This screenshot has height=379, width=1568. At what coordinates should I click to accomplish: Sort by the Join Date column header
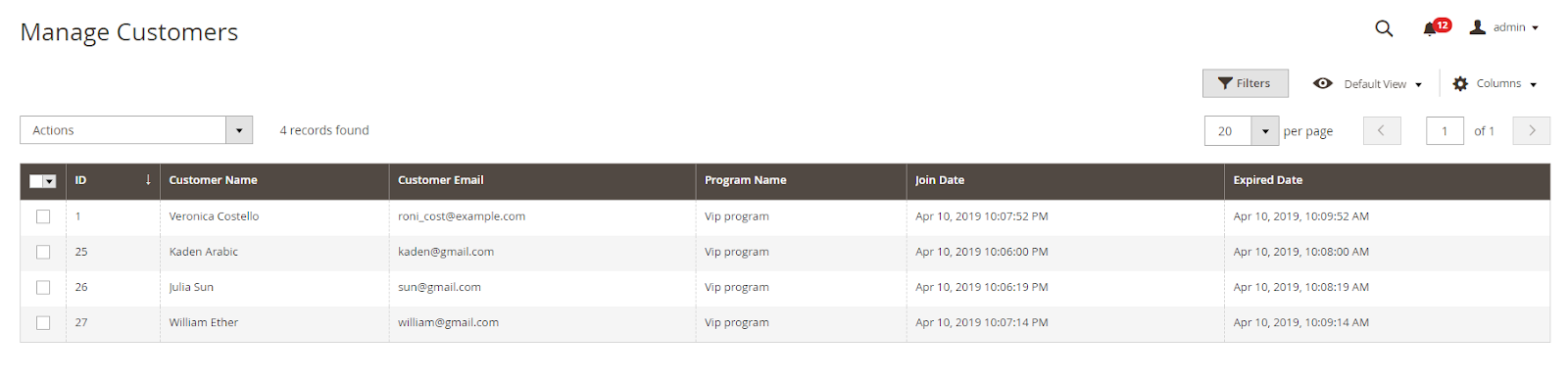pos(940,180)
